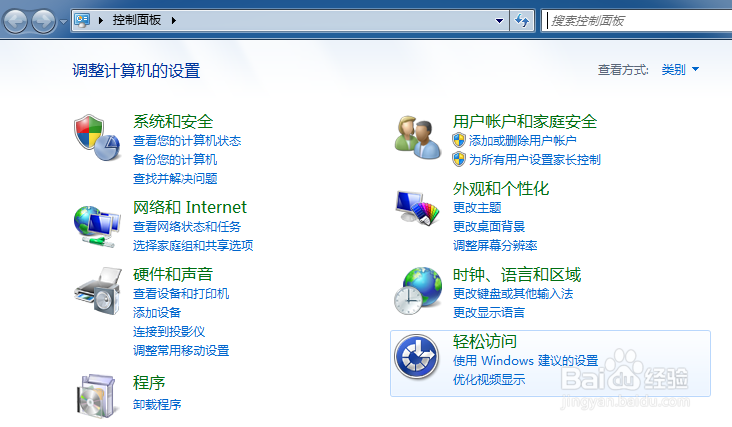Screen dimensions: 732x427
Task: Click the 为所有用户设置家长控制 link text
Action: tap(535, 160)
